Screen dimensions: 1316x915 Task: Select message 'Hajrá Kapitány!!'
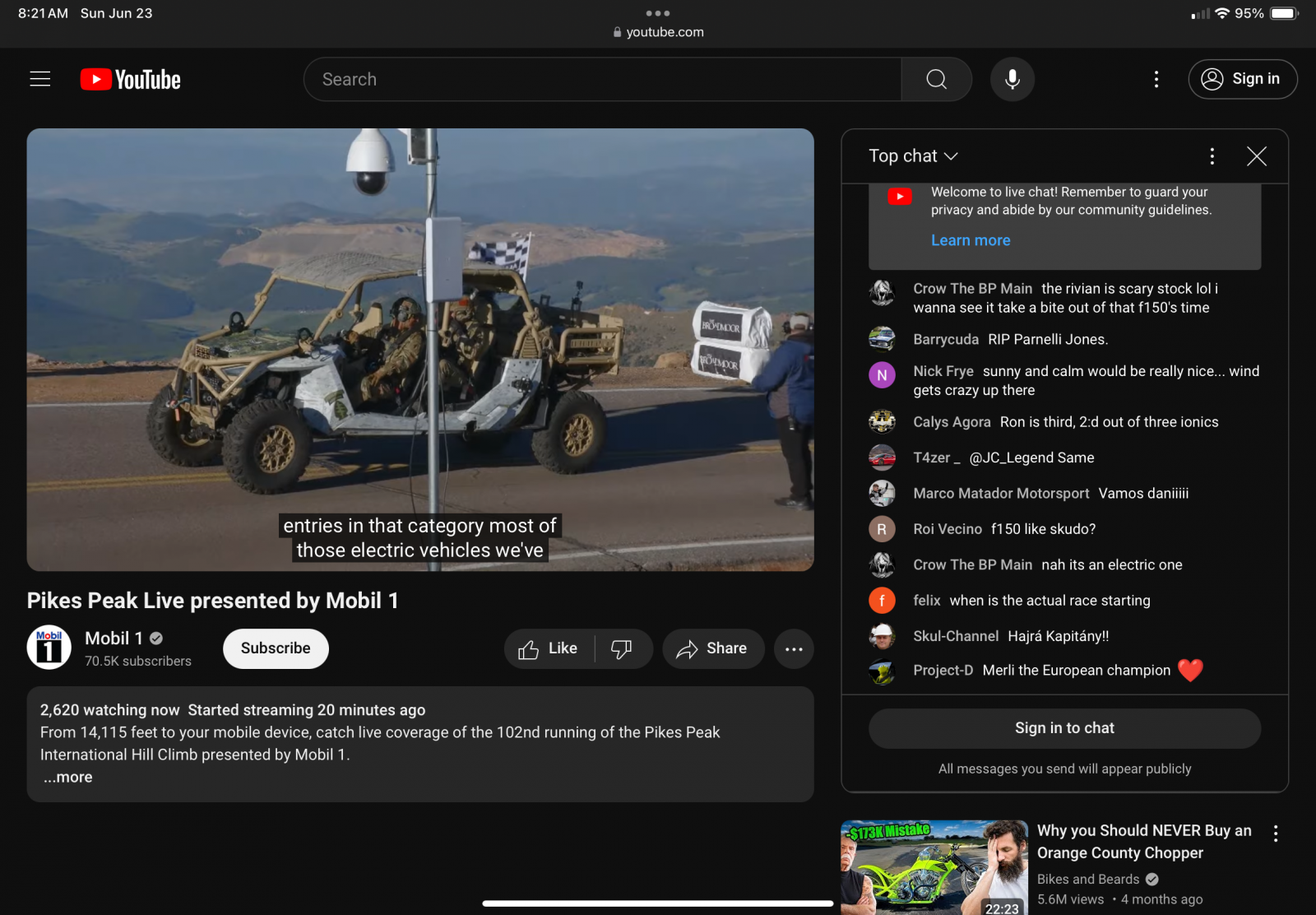pyautogui.click(x=1059, y=636)
